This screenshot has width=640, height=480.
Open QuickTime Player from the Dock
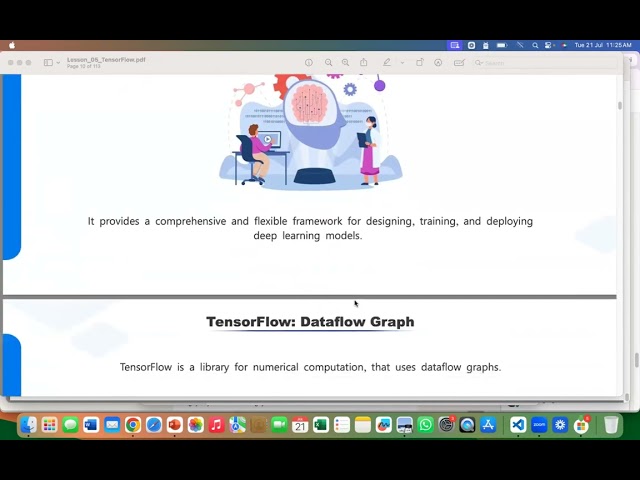(x=467, y=425)
